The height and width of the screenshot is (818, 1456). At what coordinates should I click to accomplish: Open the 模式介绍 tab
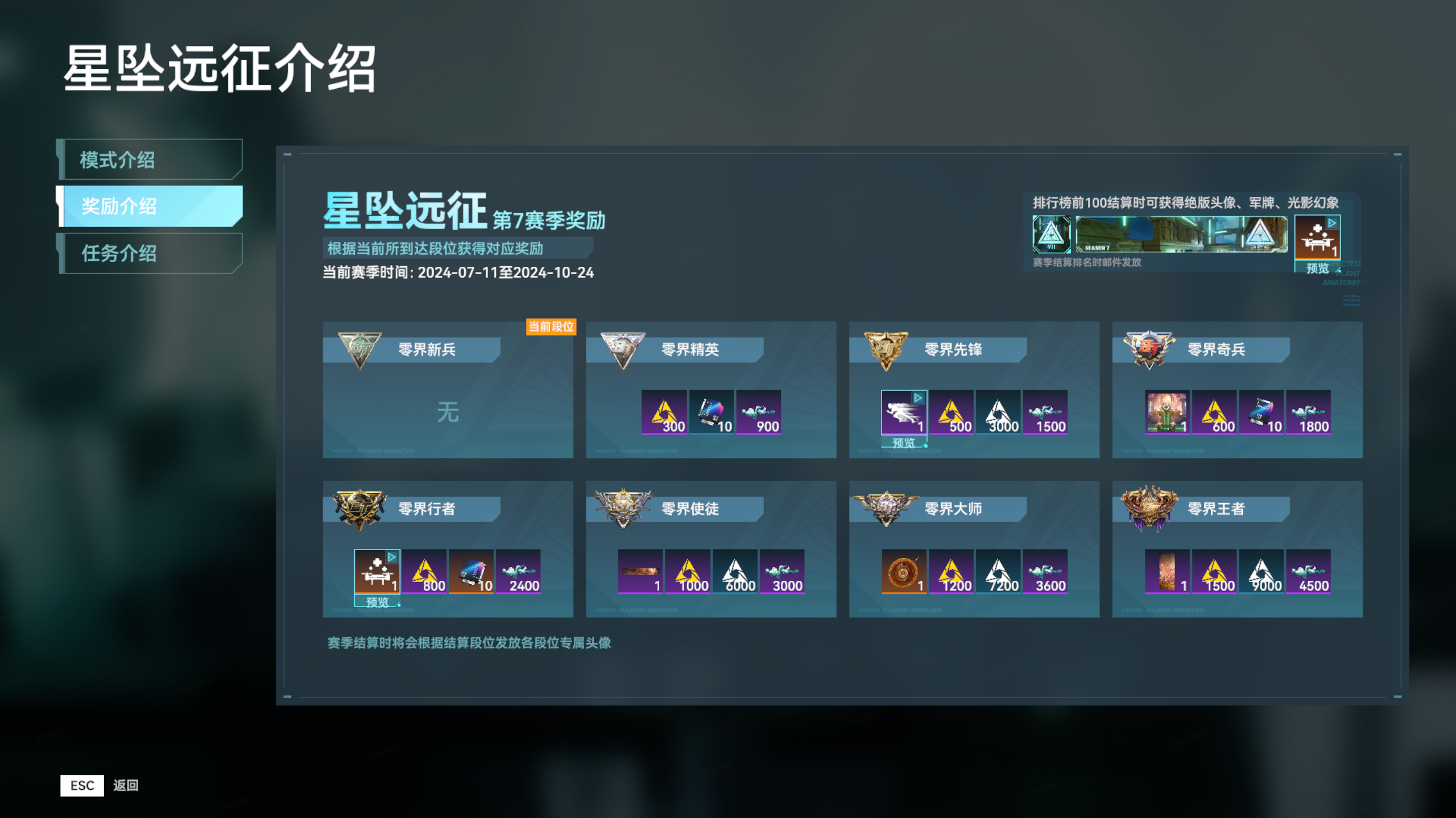tap(151, 160)
